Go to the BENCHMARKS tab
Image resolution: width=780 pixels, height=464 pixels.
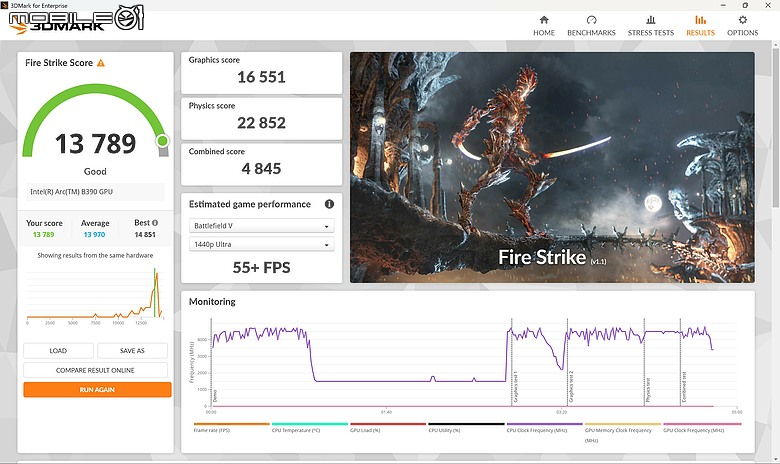(591, 26)
